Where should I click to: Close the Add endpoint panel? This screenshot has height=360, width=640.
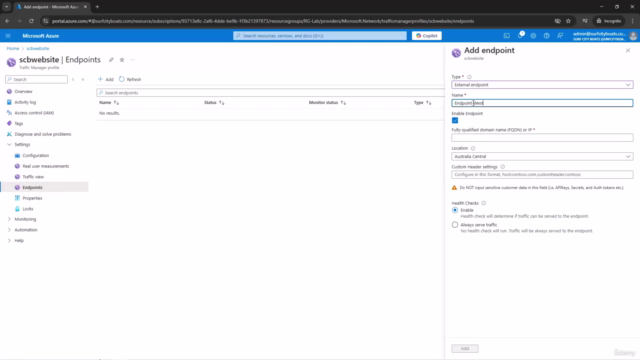(x=628, y=50)
